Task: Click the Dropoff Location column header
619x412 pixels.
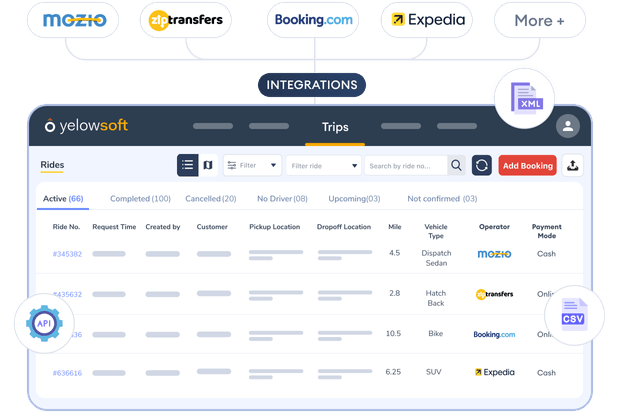Action: tap(344, 227)
